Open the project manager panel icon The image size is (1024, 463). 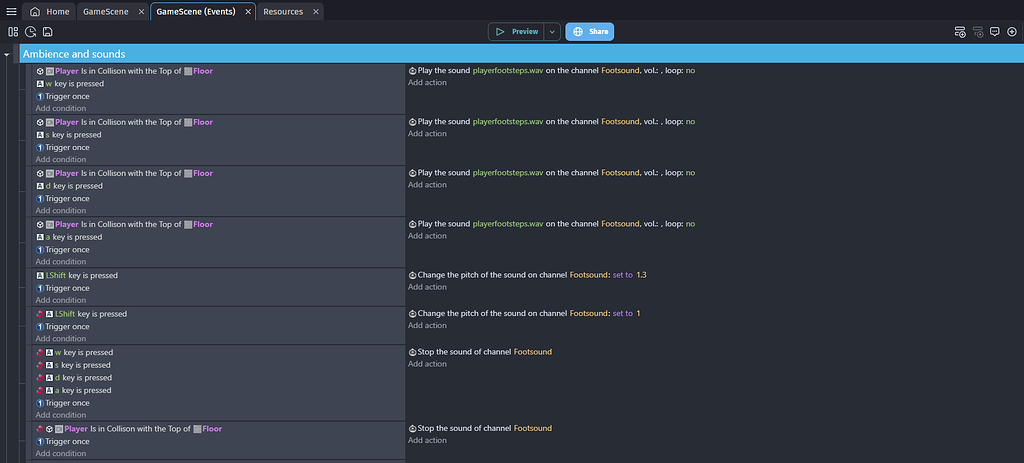point(13,31)
